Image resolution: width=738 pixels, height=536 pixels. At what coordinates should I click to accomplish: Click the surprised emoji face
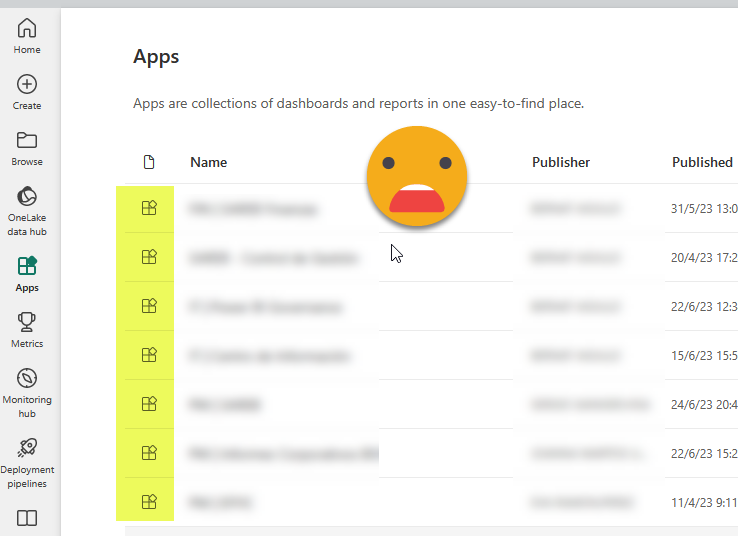(417, 175)
